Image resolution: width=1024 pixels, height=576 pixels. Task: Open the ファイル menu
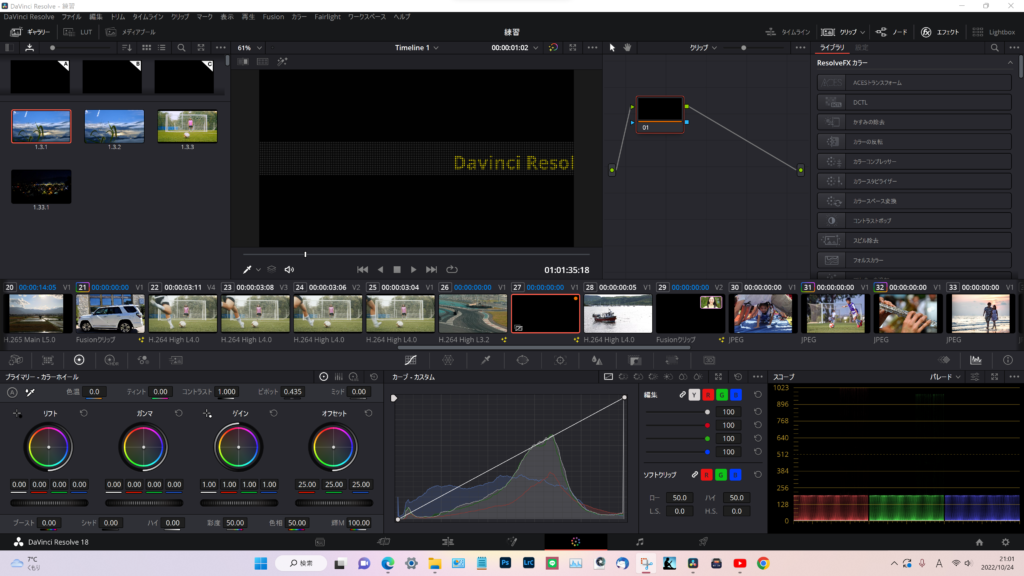71,17
